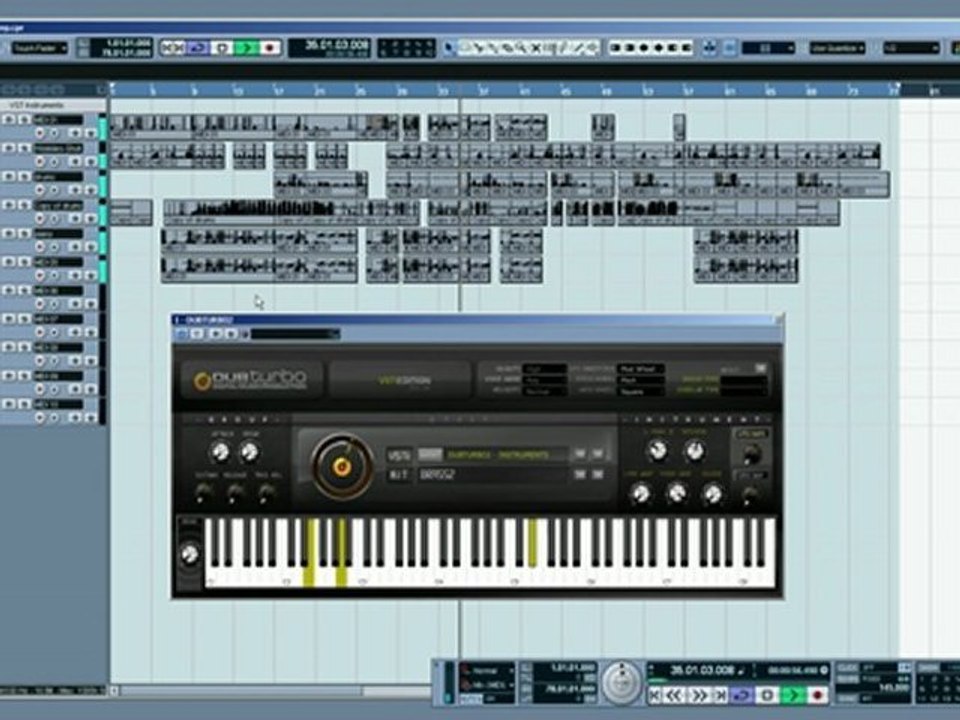Open the quantize value dropdown at far right
This screenshot has height=720, width=960.
pos(911,48)
